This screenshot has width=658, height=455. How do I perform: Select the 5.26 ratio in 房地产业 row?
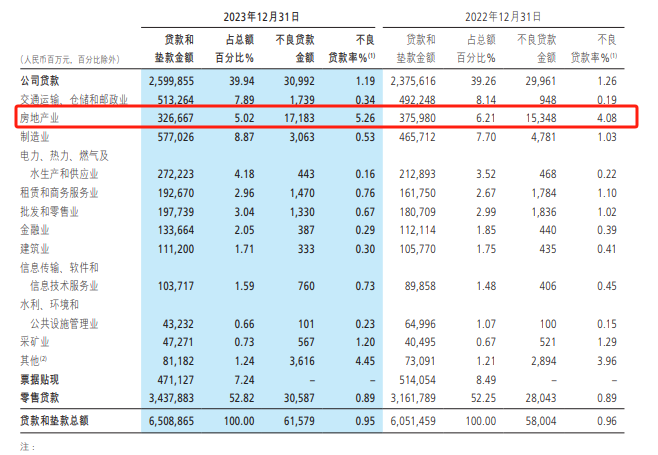point(365,118)
